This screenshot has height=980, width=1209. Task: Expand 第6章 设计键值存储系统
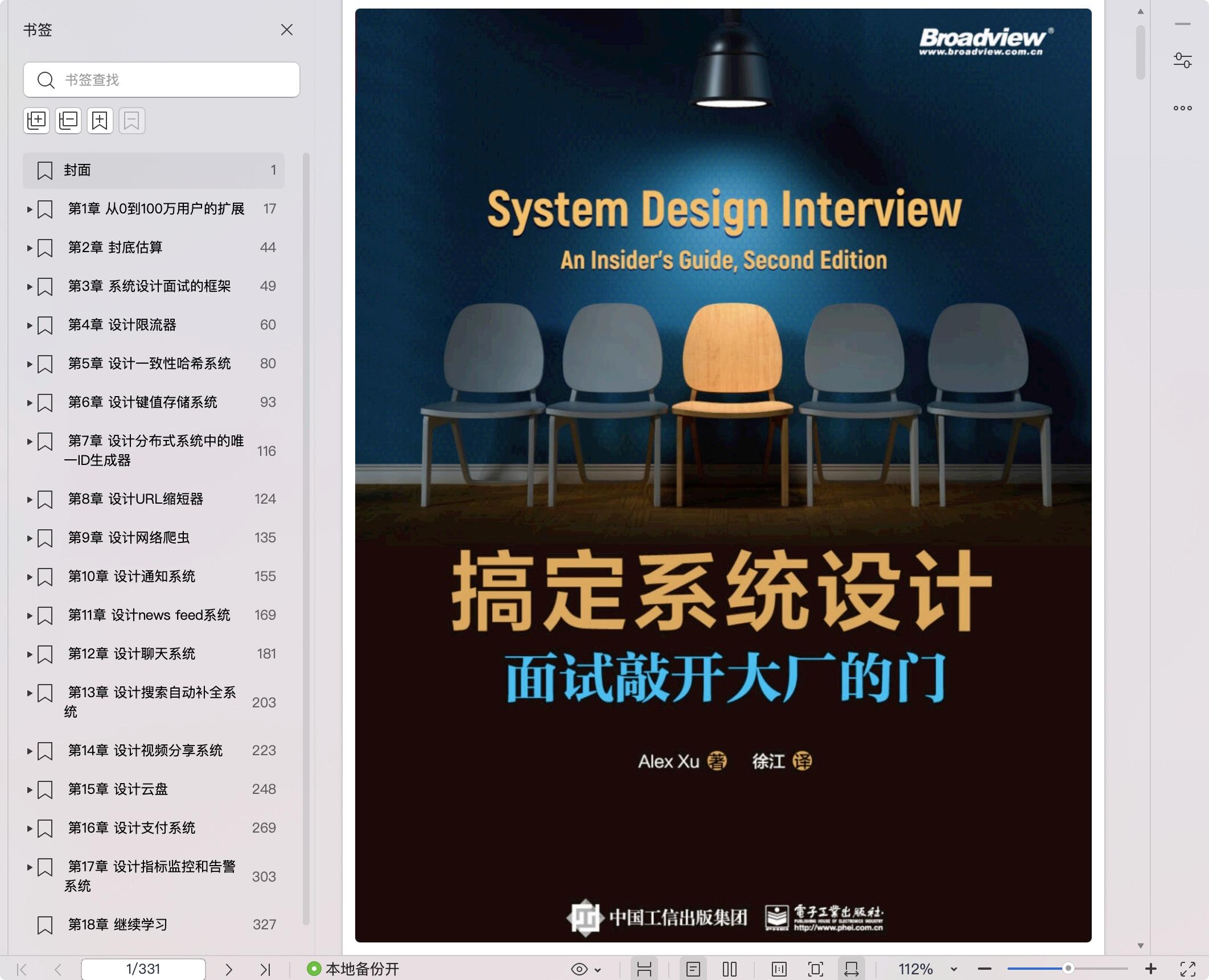point(30,403)
